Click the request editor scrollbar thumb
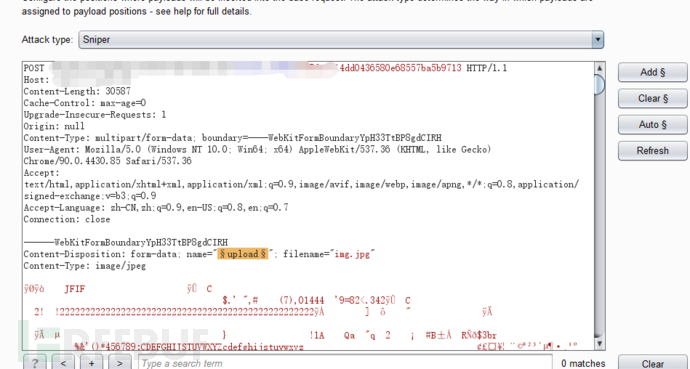Image resolution: width=690 pixels, height=369 pixels. (599, 84)
